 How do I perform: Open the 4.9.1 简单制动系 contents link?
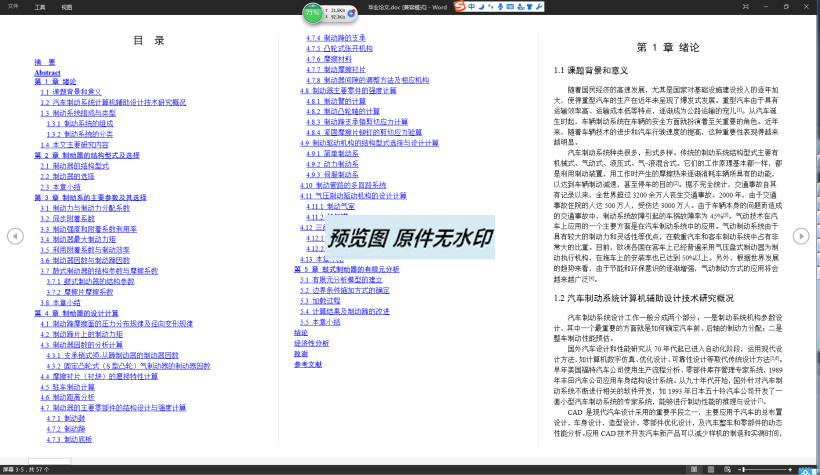tap(333, 153)
